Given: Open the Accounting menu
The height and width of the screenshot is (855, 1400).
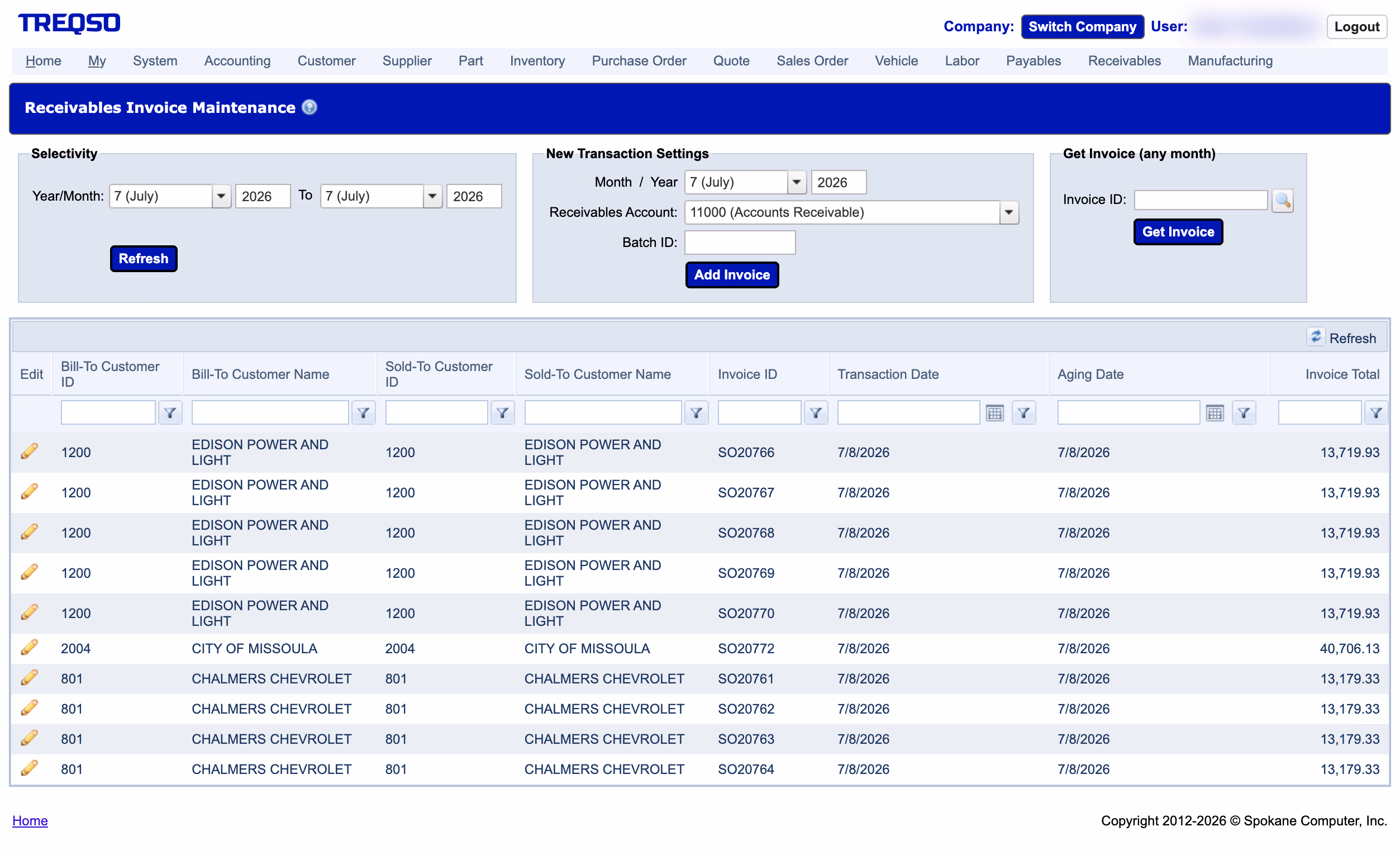Looking at the screenshot, I should pyautogui.click(x=237, y=61).
